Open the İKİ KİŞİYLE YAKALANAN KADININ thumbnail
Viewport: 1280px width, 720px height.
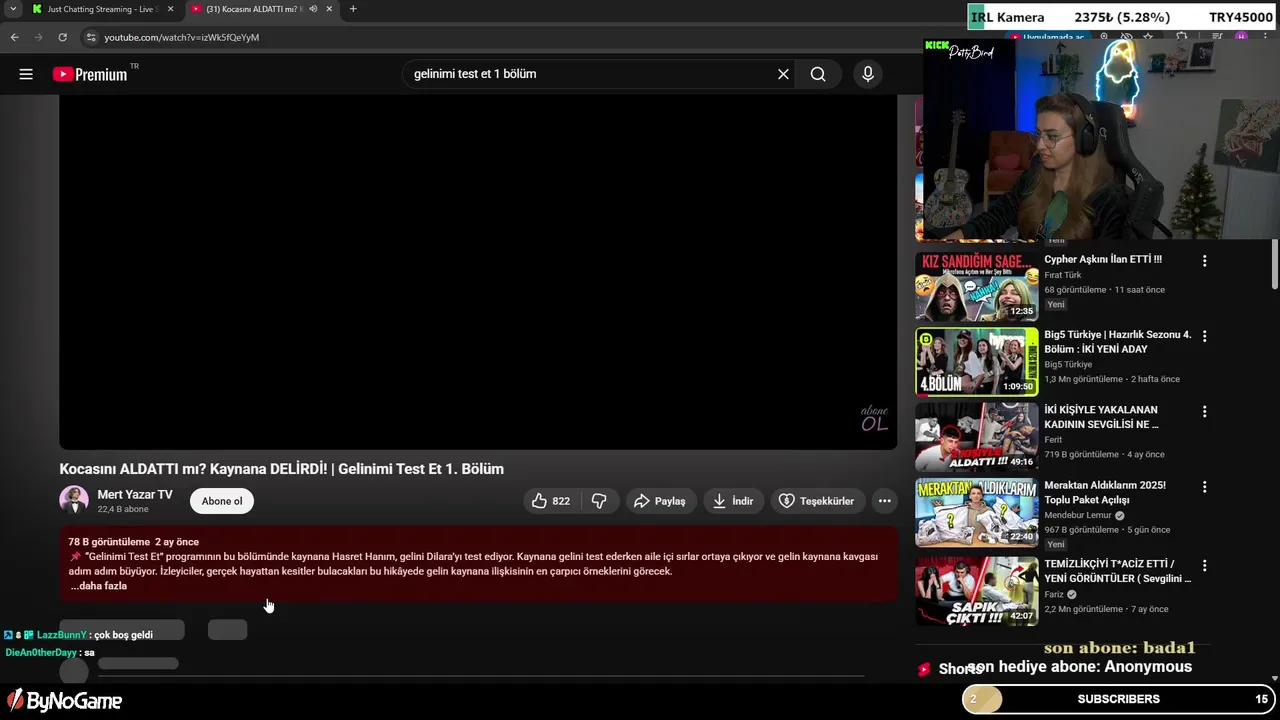[976, 437]
